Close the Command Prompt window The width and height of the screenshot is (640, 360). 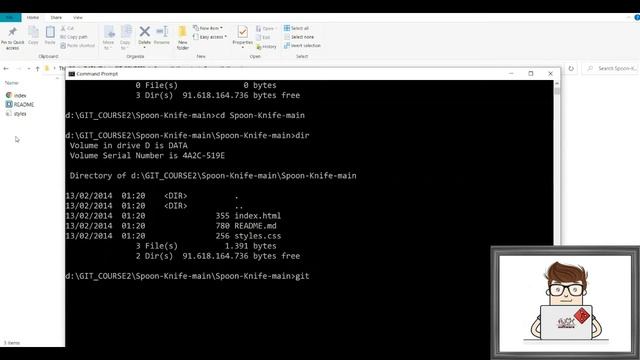pos(550,73)
